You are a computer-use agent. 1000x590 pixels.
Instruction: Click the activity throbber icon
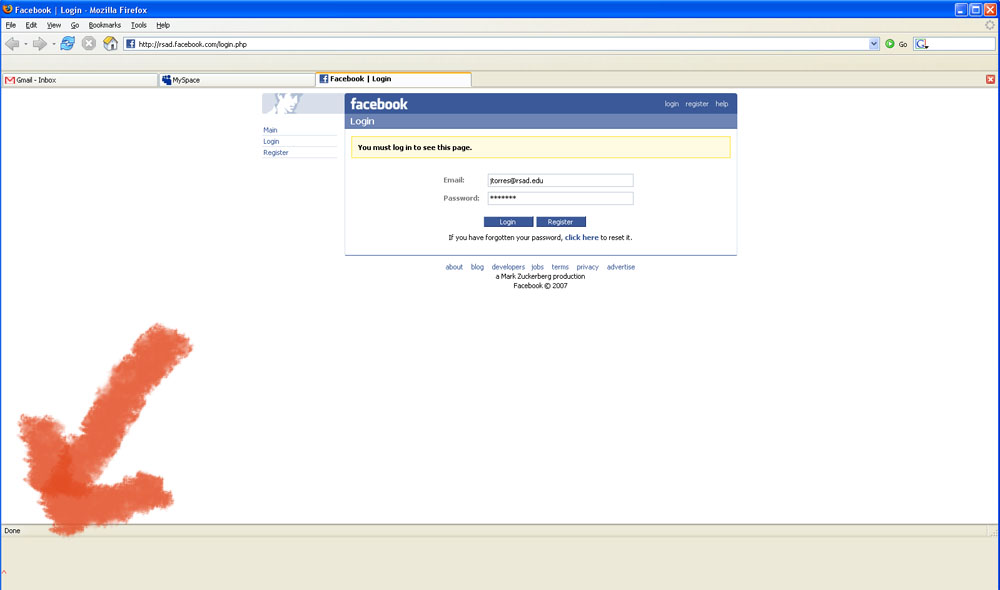(990, 25)
